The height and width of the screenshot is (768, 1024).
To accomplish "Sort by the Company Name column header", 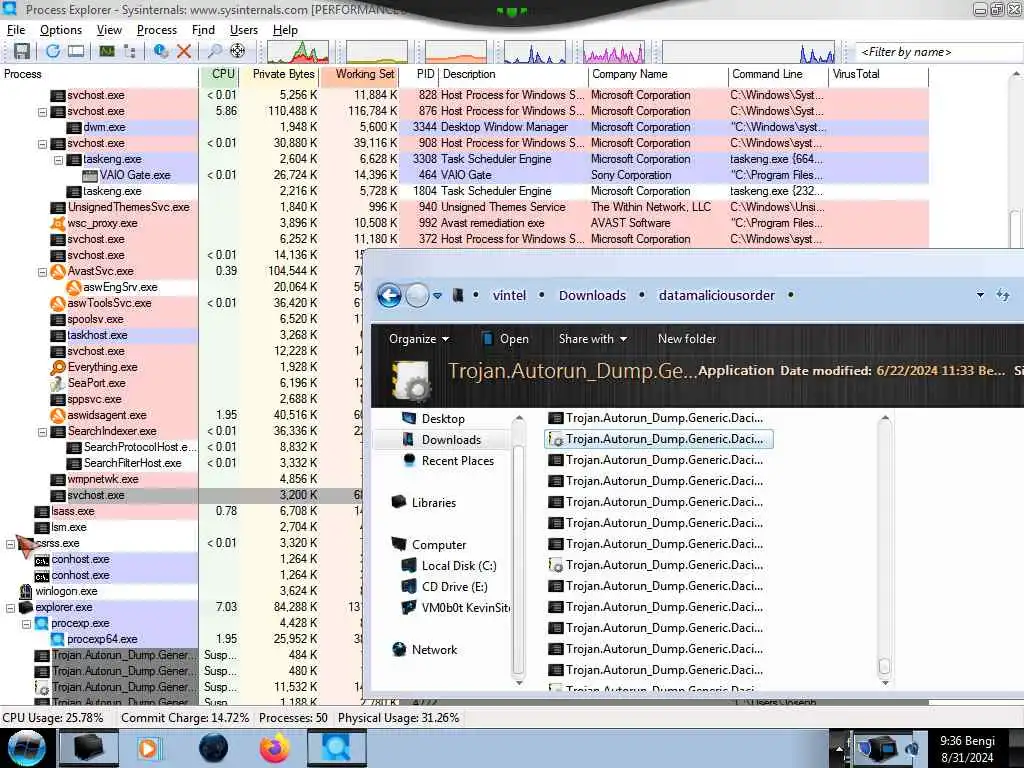I will coord(657,74).
